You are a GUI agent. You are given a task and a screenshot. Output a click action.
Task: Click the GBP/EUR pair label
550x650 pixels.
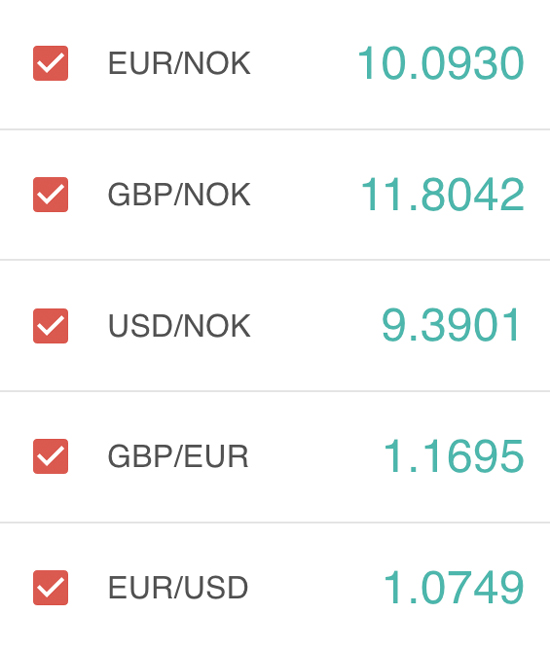(x=178, y=456)
